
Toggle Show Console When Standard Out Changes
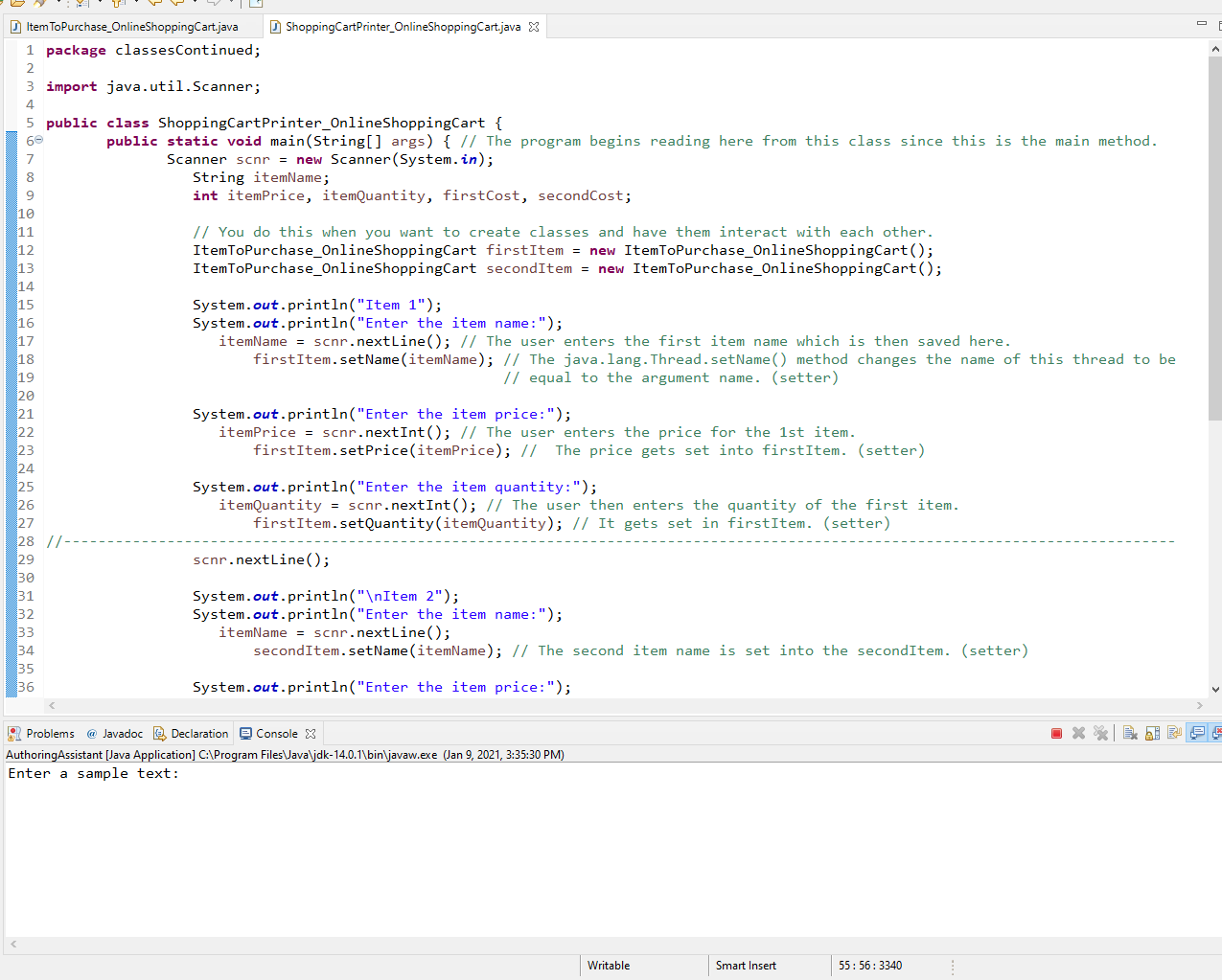coord(1197,733)
